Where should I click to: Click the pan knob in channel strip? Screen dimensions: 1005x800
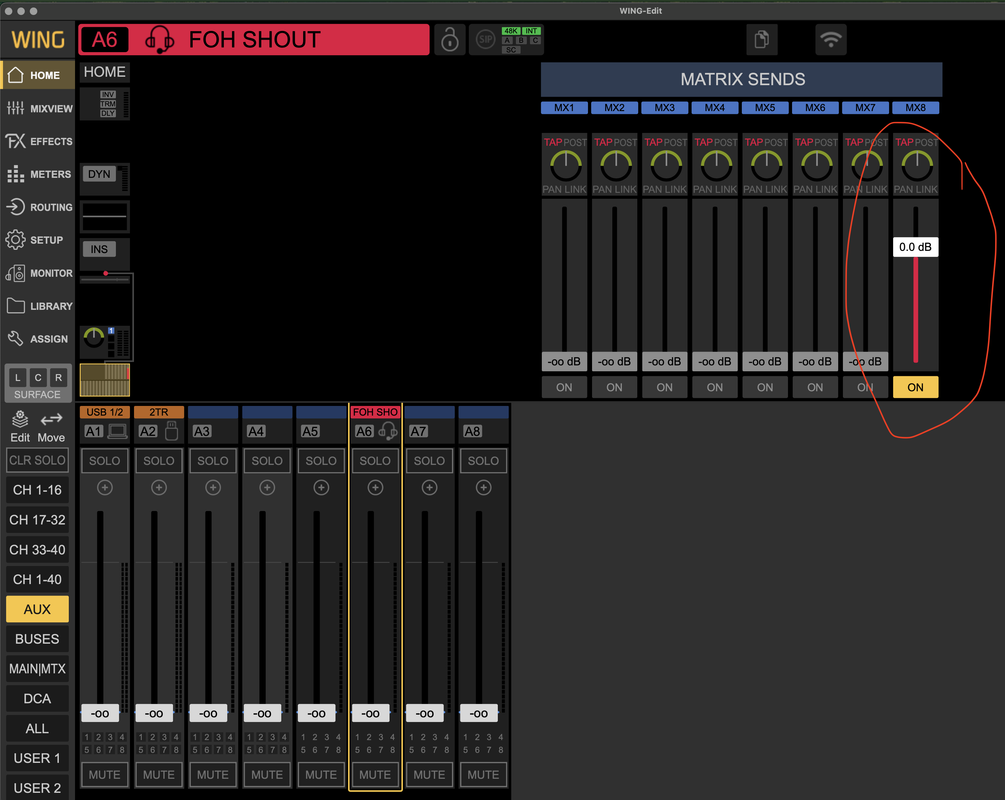94,337
